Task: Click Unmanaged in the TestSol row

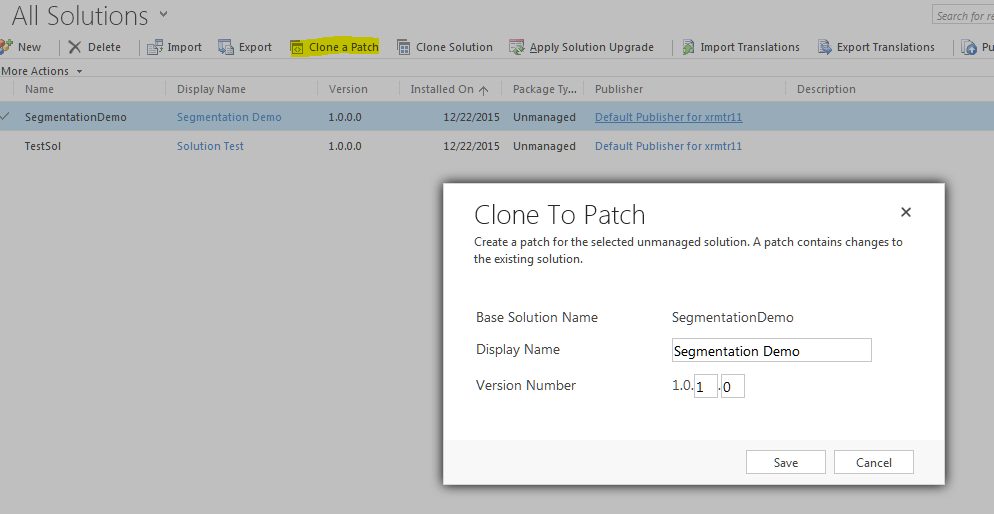Action: pyautogui.click(x=544, y=146)
